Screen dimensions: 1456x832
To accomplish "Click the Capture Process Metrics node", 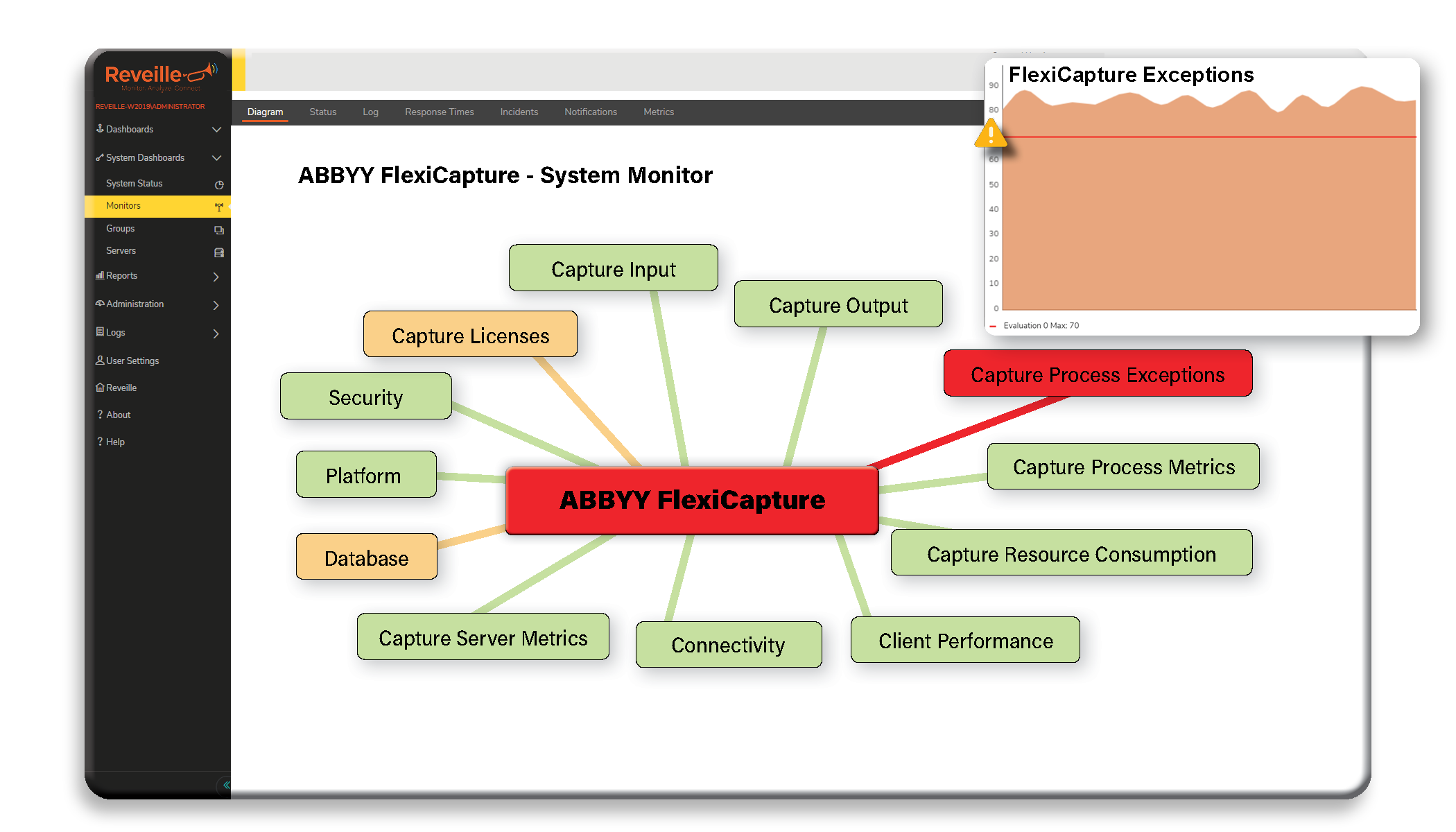I will 1123,467.
